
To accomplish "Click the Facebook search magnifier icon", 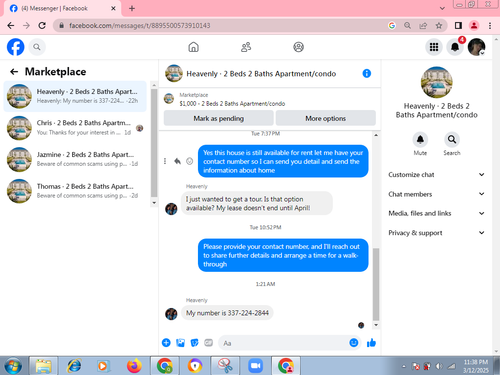I will [x=37, y=47].
